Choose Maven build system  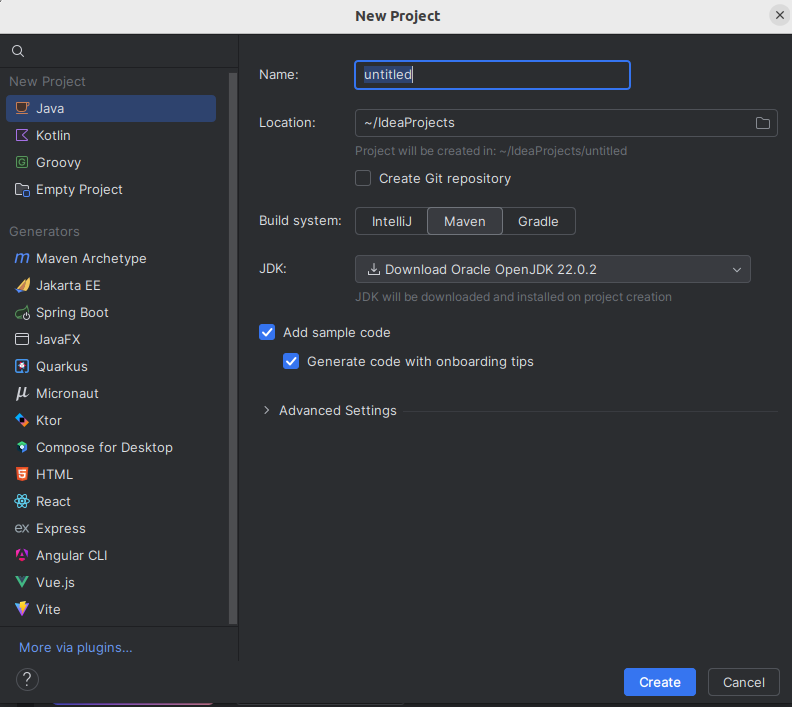tap(465, 221)
